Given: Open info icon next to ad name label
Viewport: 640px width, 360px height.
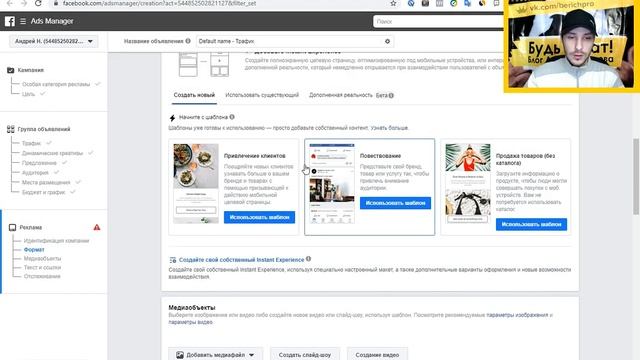Looking at the screenshot, I should coord(188,41).
